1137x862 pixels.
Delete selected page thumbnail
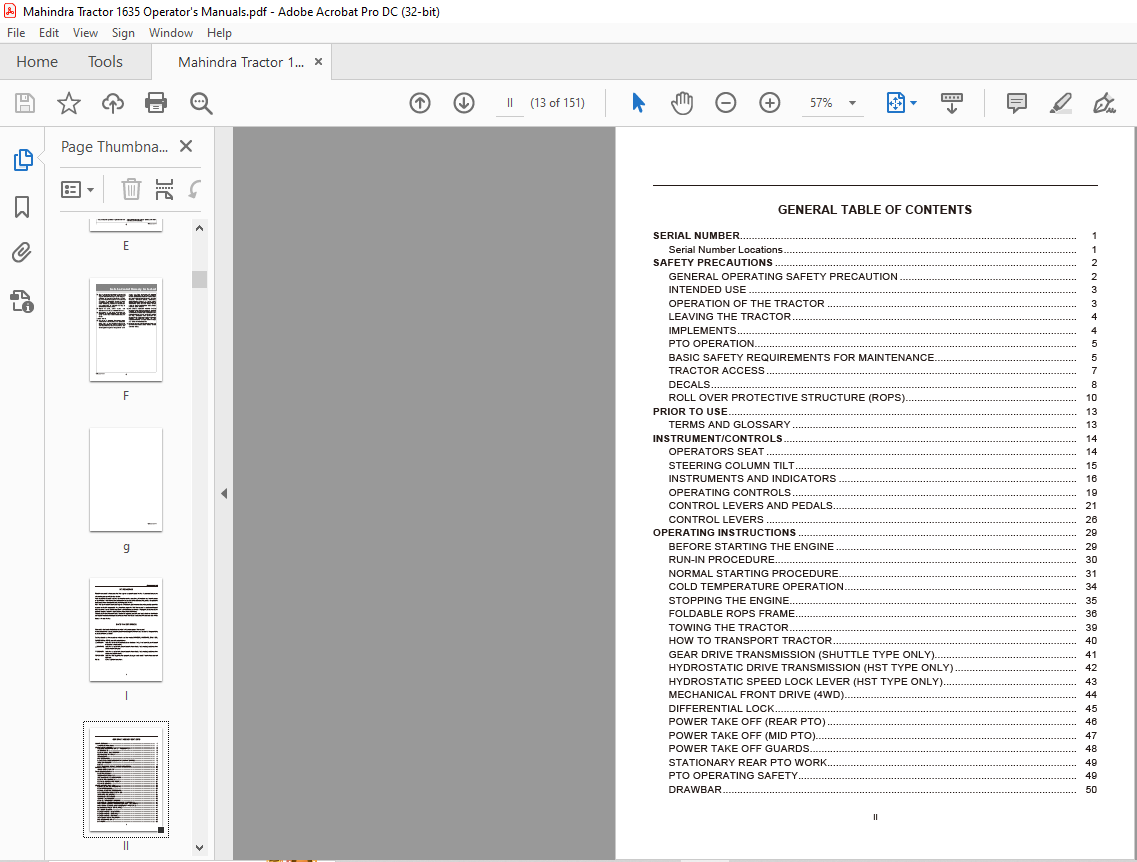[x=131, y=189]
